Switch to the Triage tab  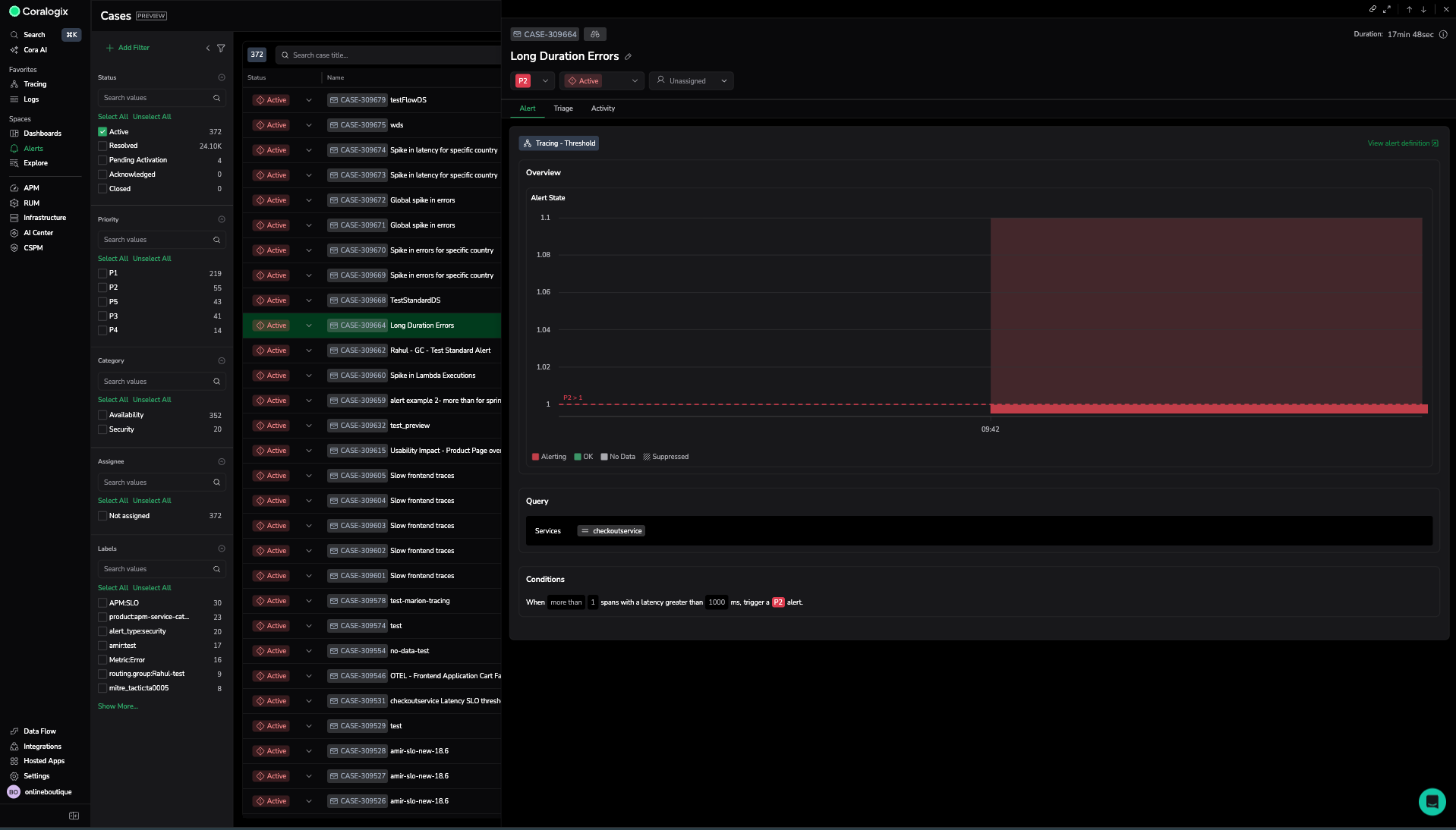coord(563,108)
